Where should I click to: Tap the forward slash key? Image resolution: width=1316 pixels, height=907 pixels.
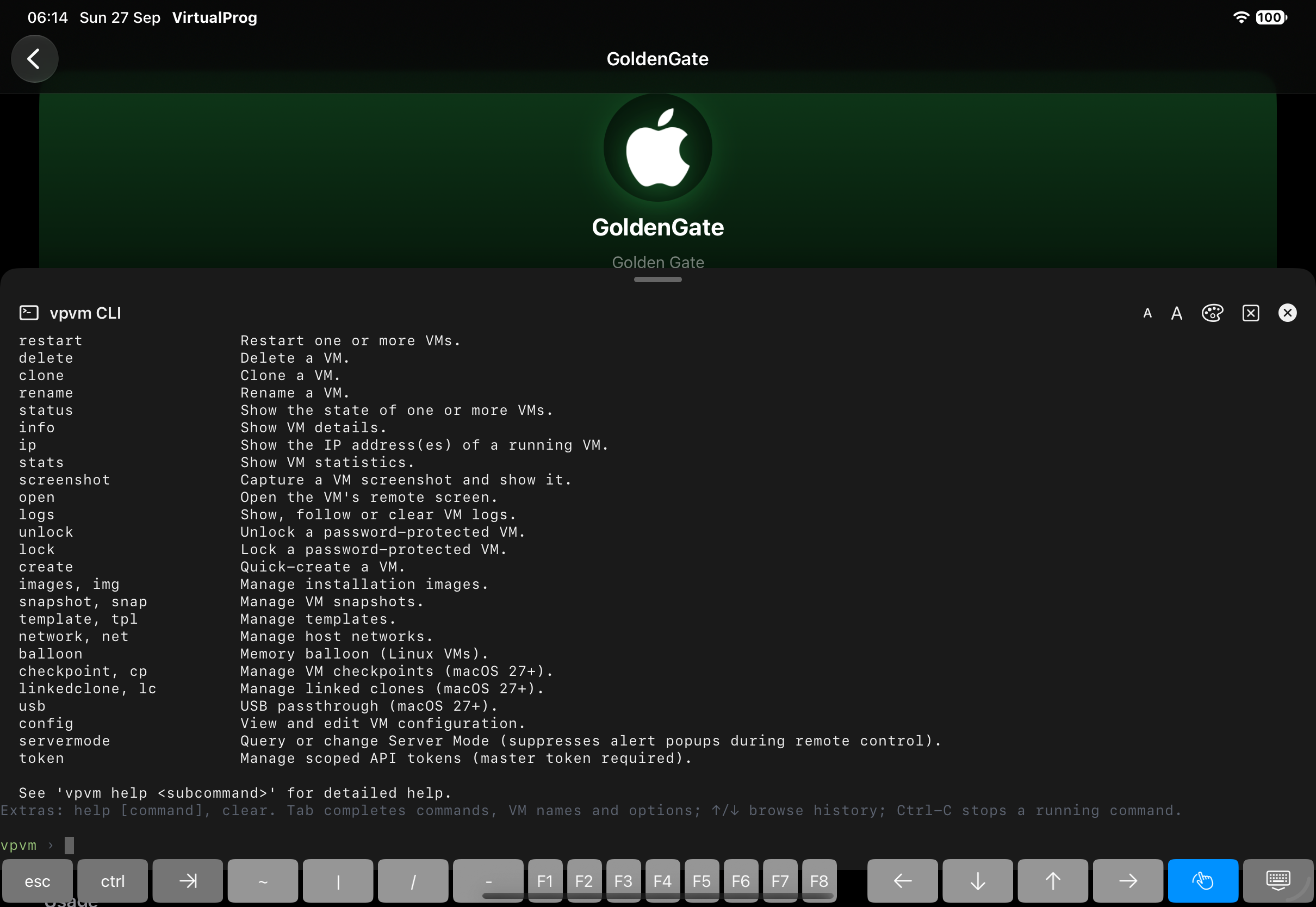pos(413,881)
